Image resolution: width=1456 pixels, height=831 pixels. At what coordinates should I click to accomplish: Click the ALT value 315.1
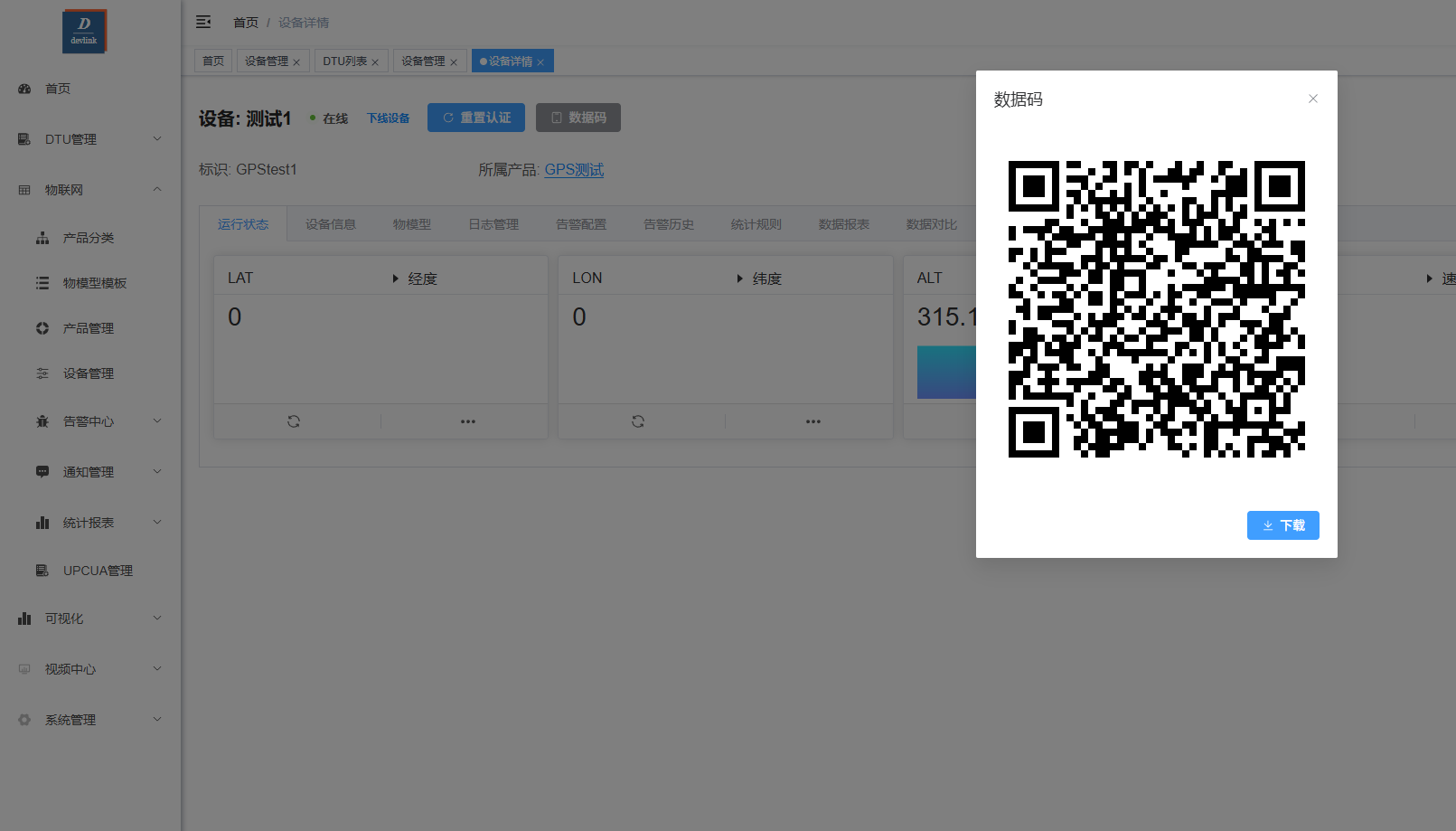tap(947, 317)
